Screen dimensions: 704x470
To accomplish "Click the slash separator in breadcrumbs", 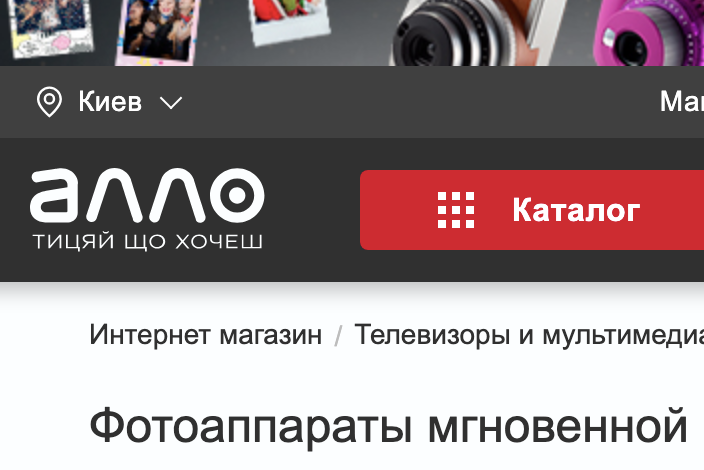I will [x=338, y=336].
